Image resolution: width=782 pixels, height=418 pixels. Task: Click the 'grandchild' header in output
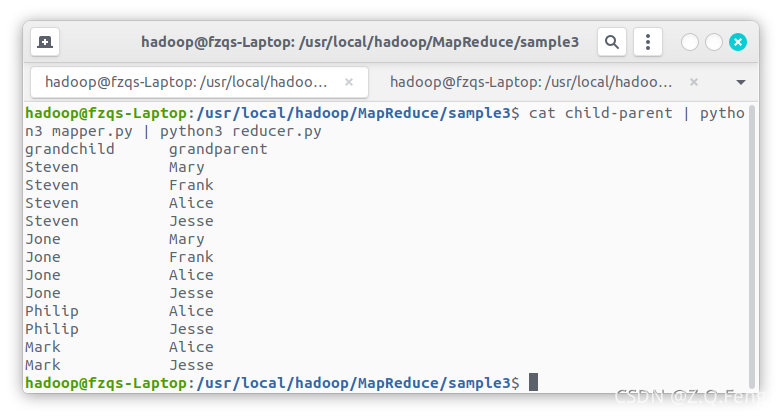point(70,149)
